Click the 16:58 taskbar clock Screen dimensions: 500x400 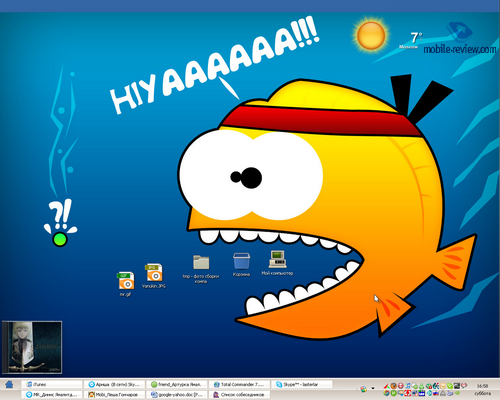(482, 386)
